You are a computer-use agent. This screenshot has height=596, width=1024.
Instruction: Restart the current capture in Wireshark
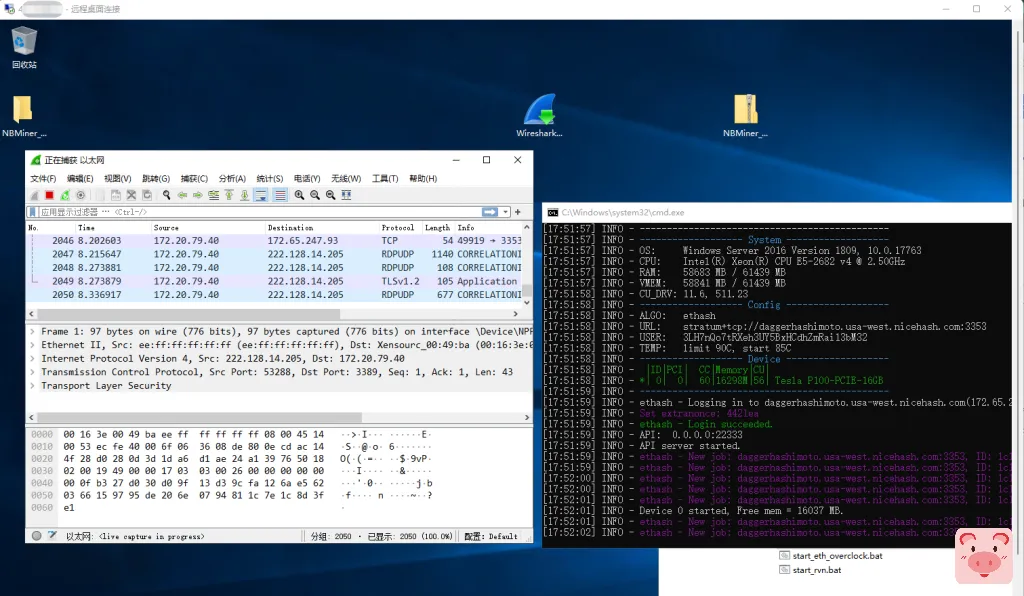(x=65, y=195)
